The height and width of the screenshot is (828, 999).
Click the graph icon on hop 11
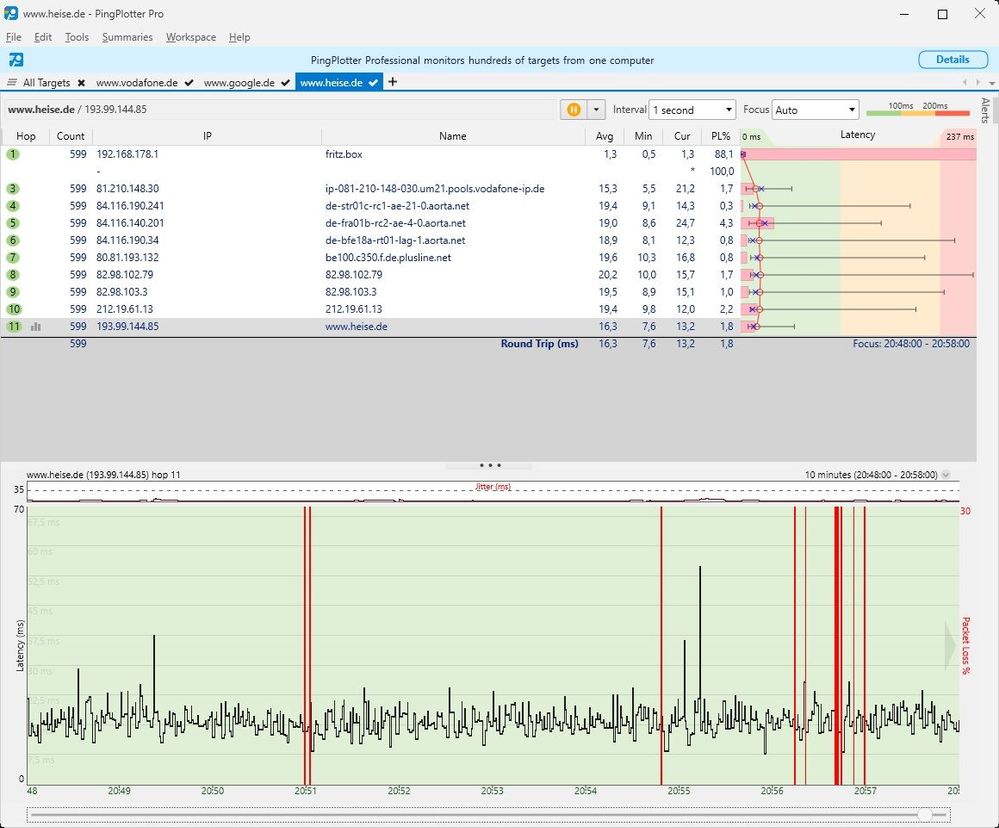tap(36, 326)
